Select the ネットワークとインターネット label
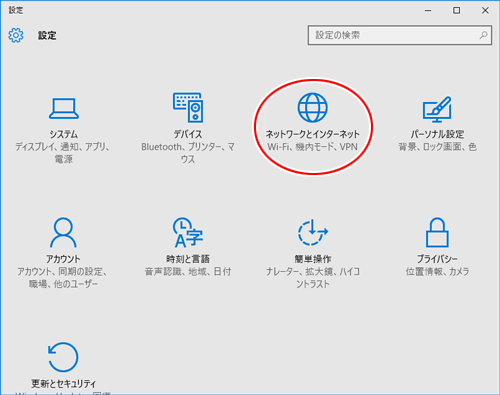This screenshot has width=500, height=395. [x=312, y=134]
